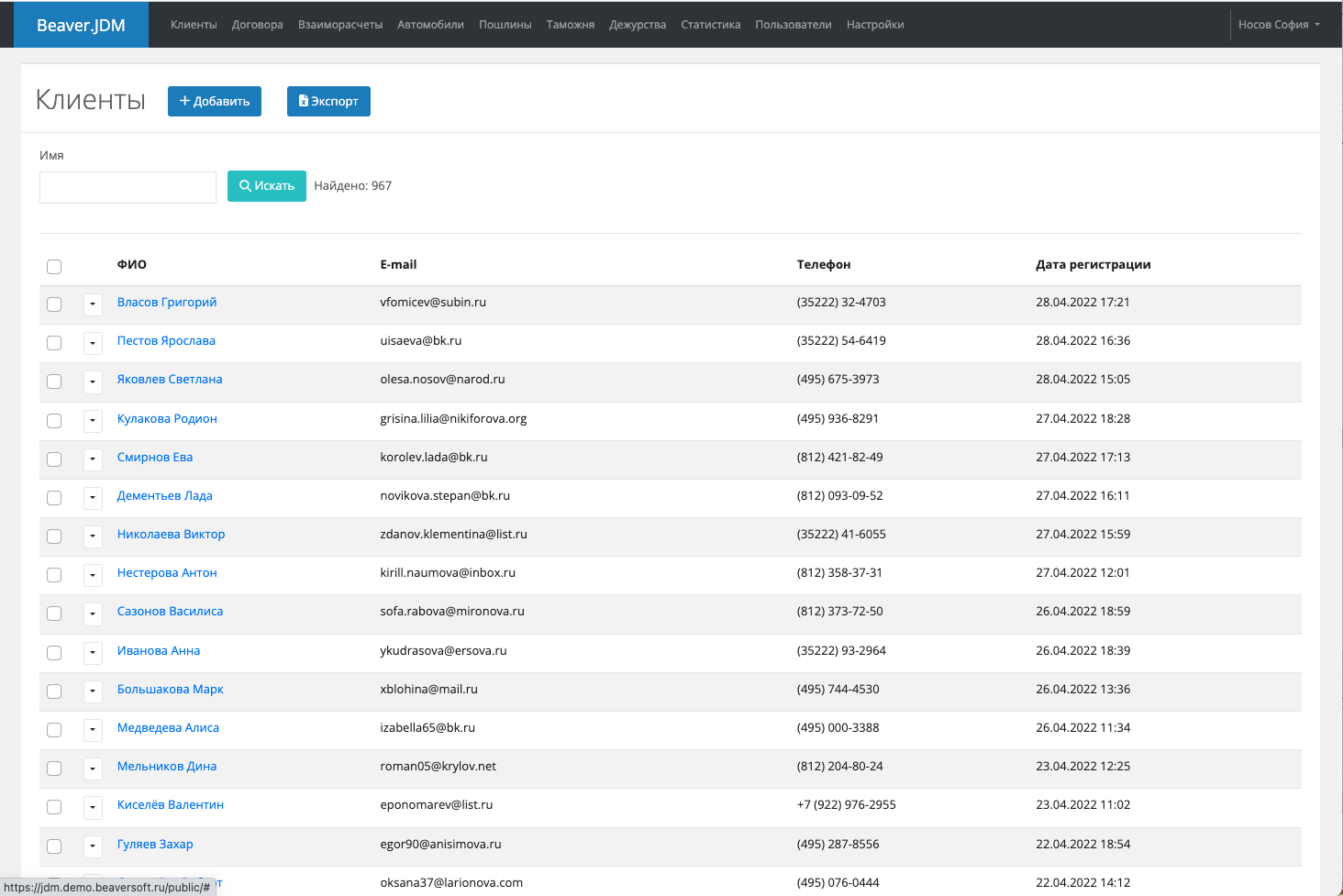Go to the Договора menu item
The width and height of the screenshot is (1343, 896).
coord(257,25)
